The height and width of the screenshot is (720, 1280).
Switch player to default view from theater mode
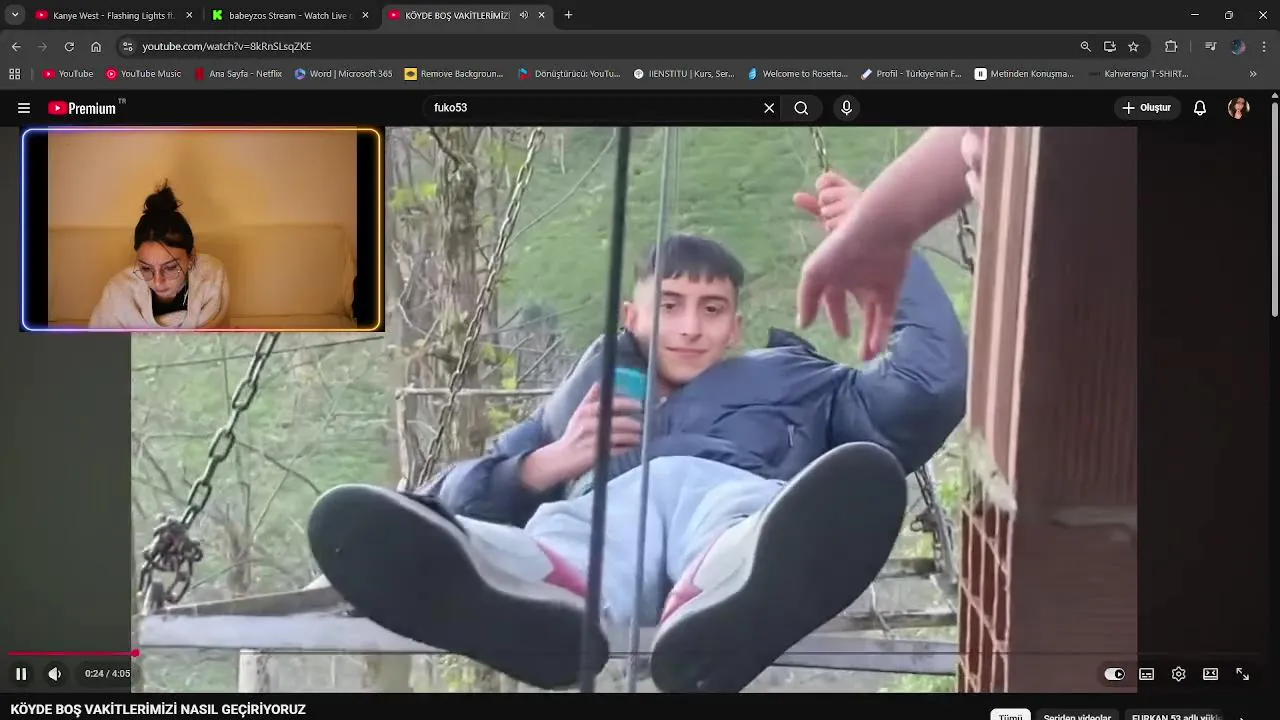point(1210,674)
